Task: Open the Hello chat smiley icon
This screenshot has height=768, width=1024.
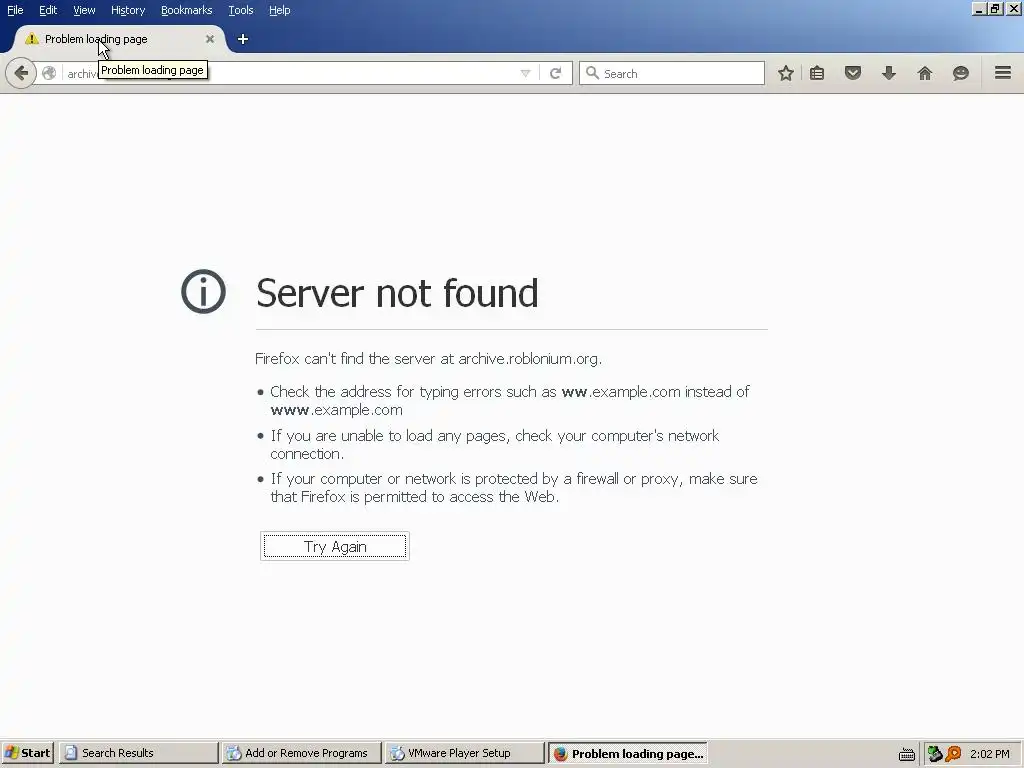Action: click(961, 73)
